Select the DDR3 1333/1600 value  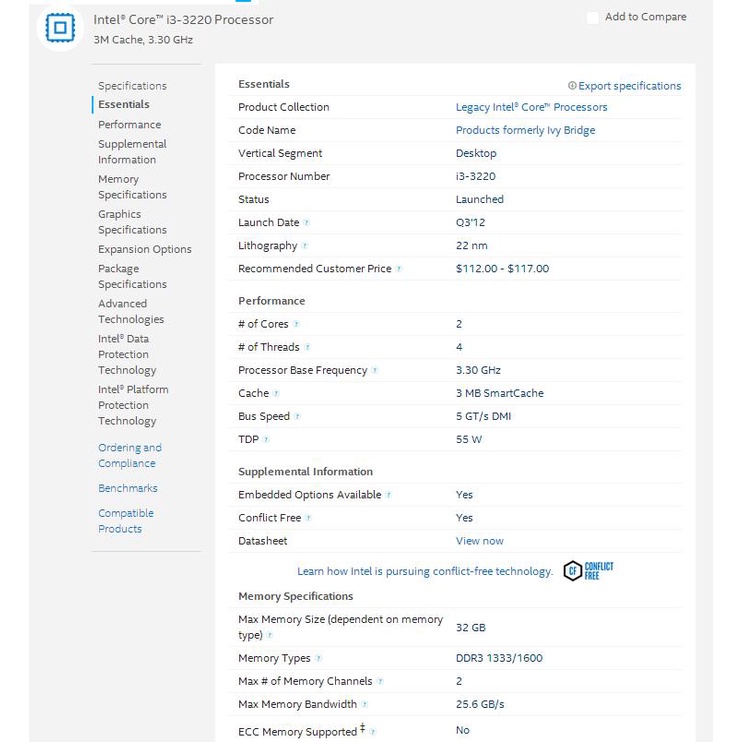(x=499, y=658)
